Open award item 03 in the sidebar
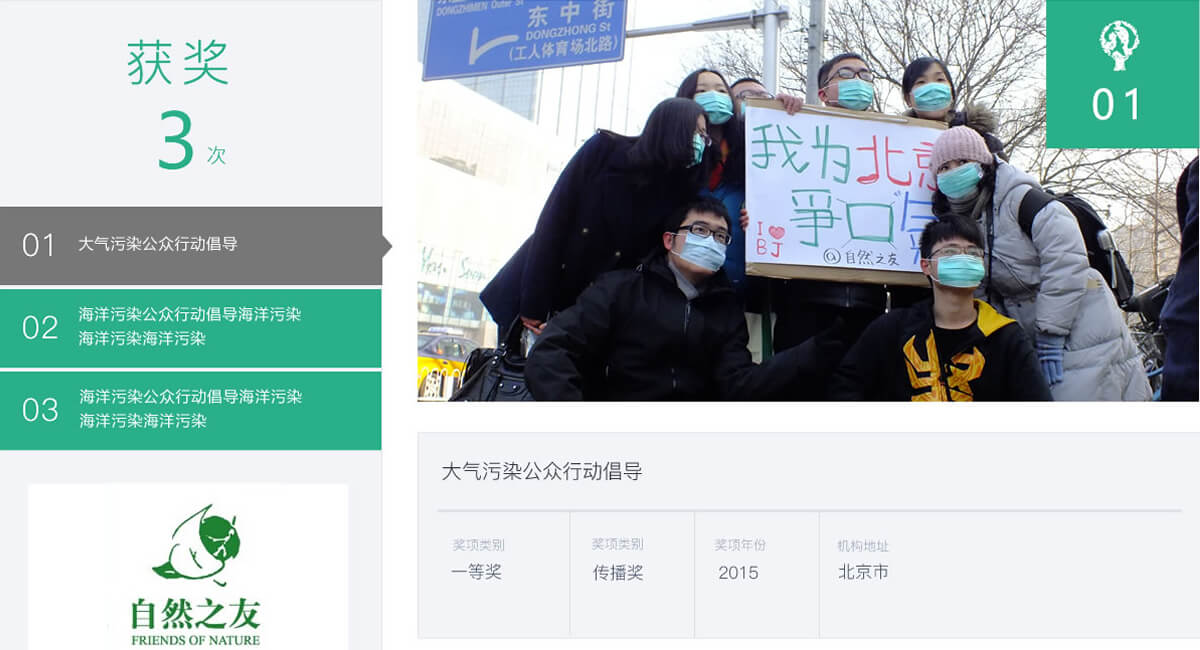This screenshot has height=650, width=1200. click(191, 410)
